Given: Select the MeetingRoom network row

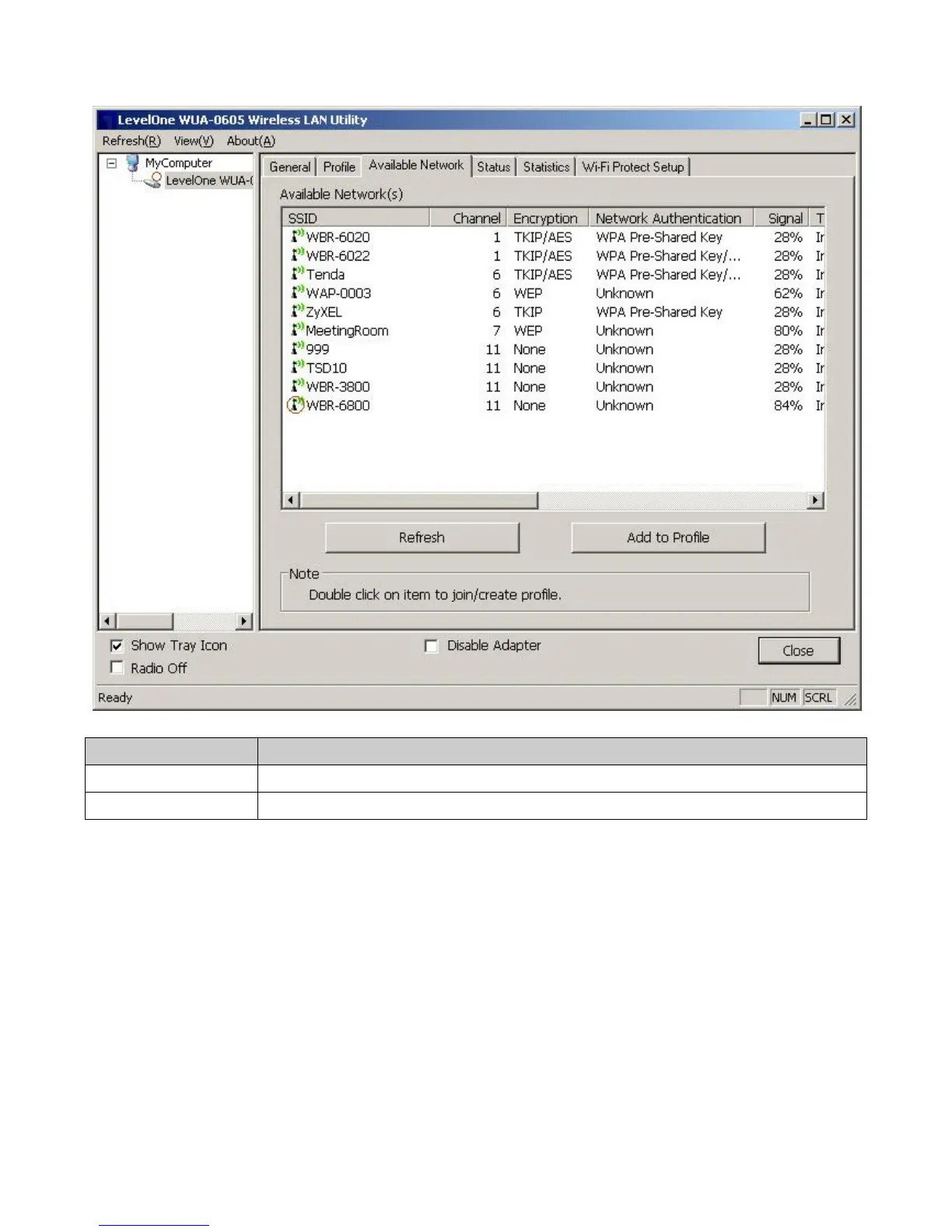Looking at the screenshot, I should point(553,330).
